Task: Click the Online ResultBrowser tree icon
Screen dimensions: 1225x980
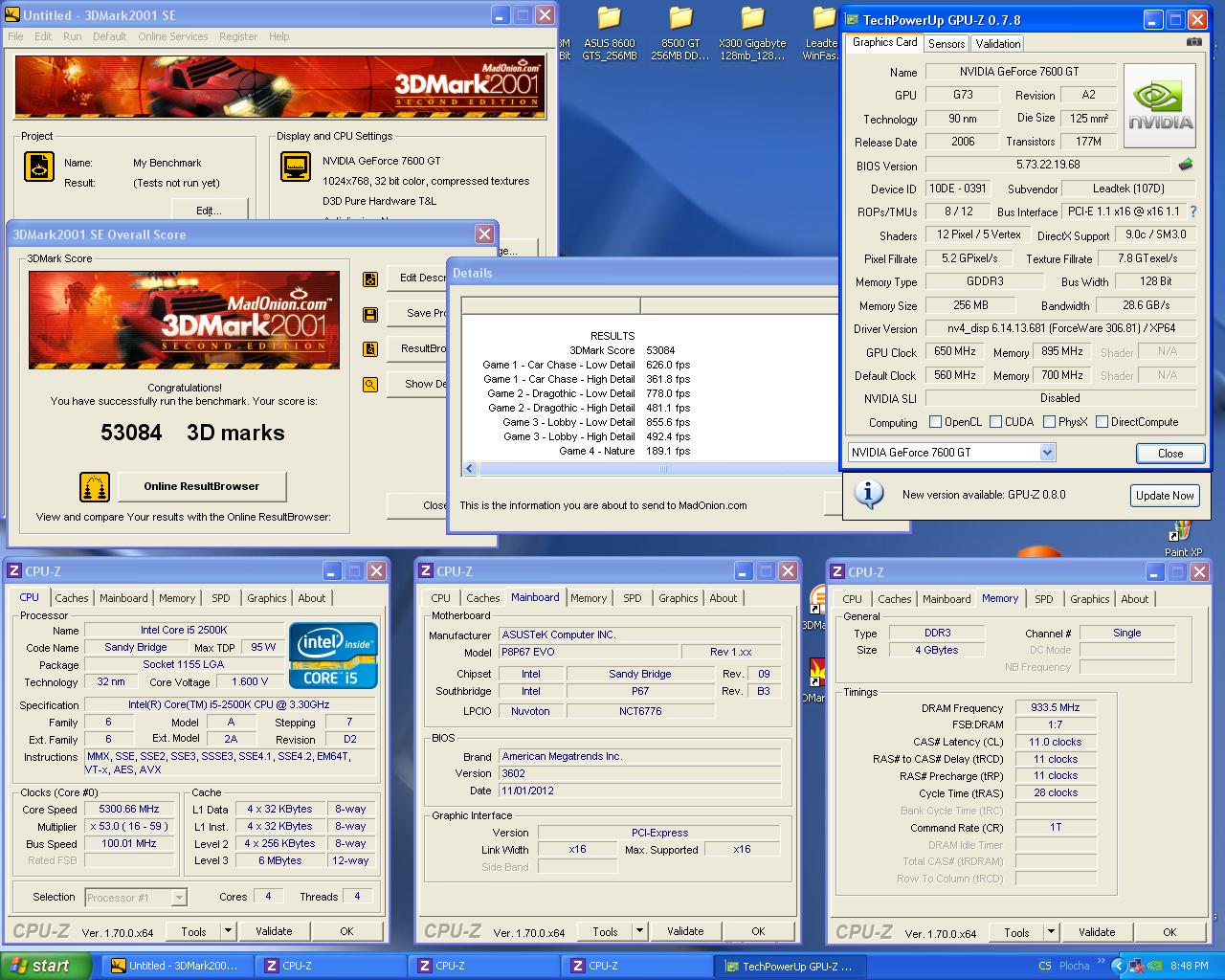Action: [x=95, y=486]
